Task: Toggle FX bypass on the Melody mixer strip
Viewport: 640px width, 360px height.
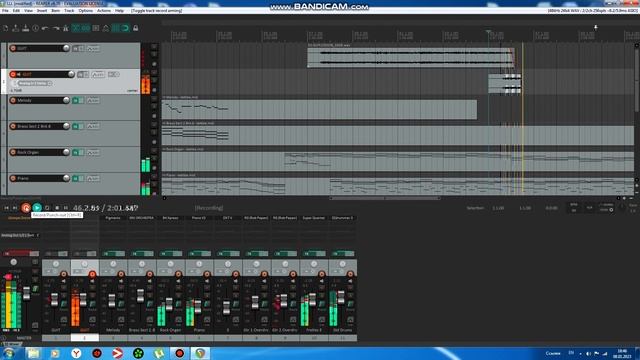Action: coord(121,254)
